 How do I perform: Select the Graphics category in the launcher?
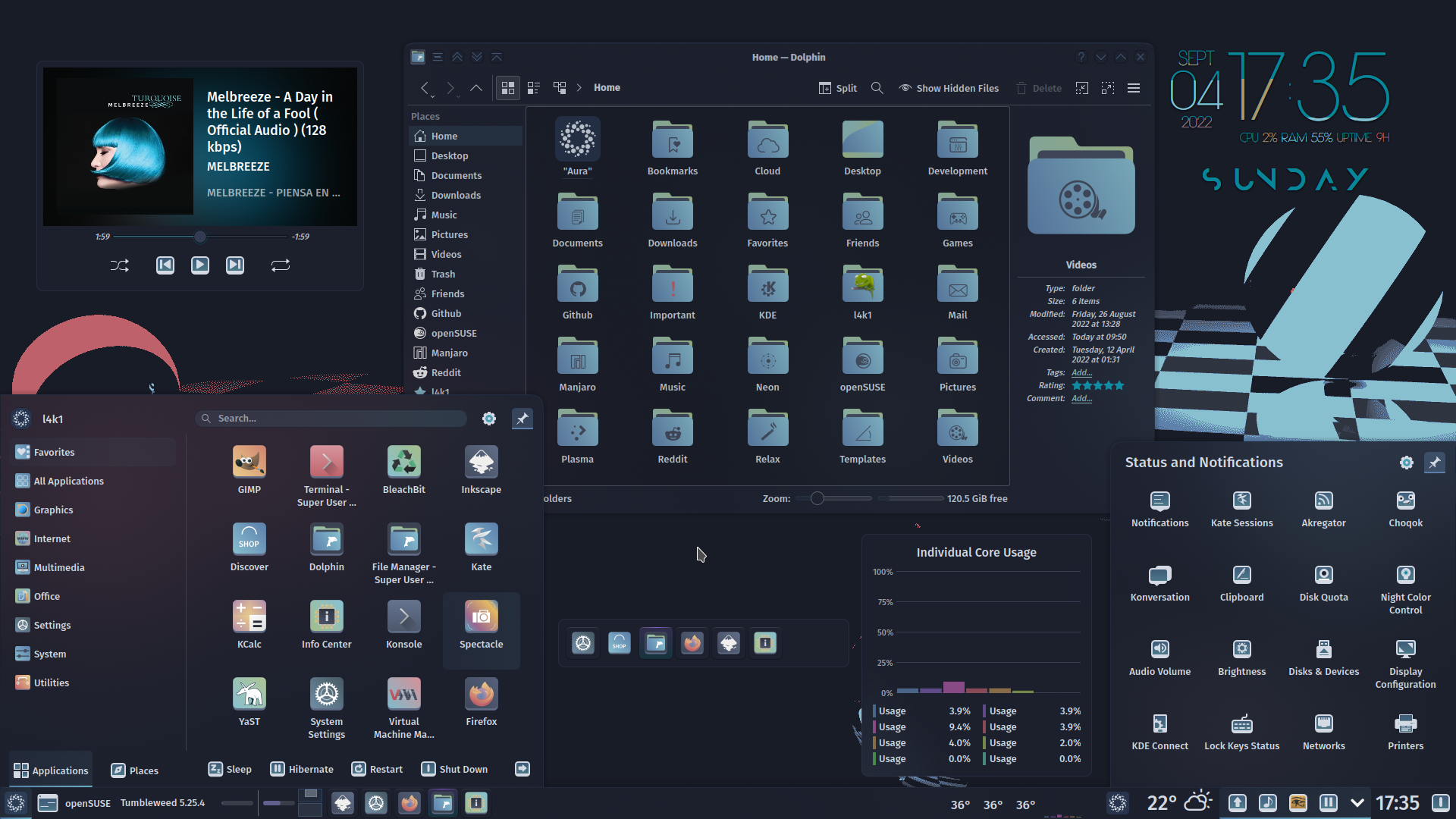pyautogui.click(x=52, y=510)
